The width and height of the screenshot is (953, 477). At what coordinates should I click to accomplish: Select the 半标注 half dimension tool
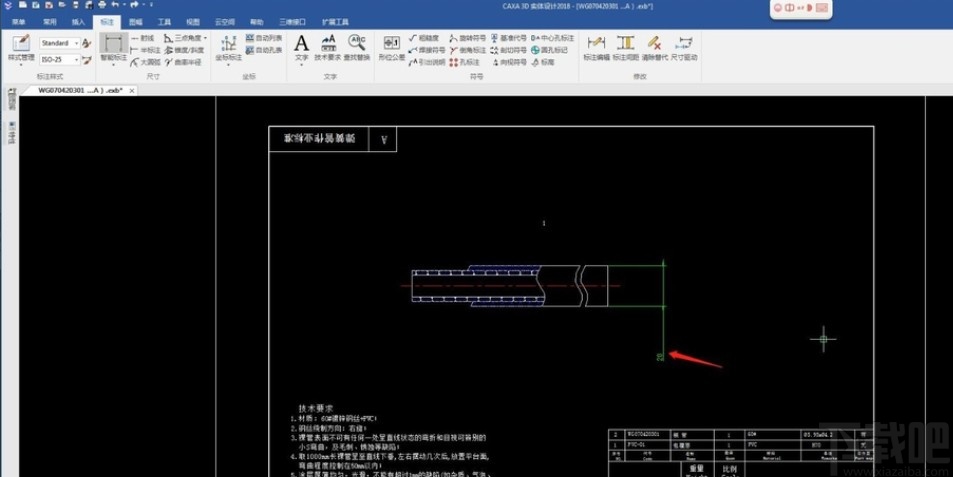click(145, 50)
